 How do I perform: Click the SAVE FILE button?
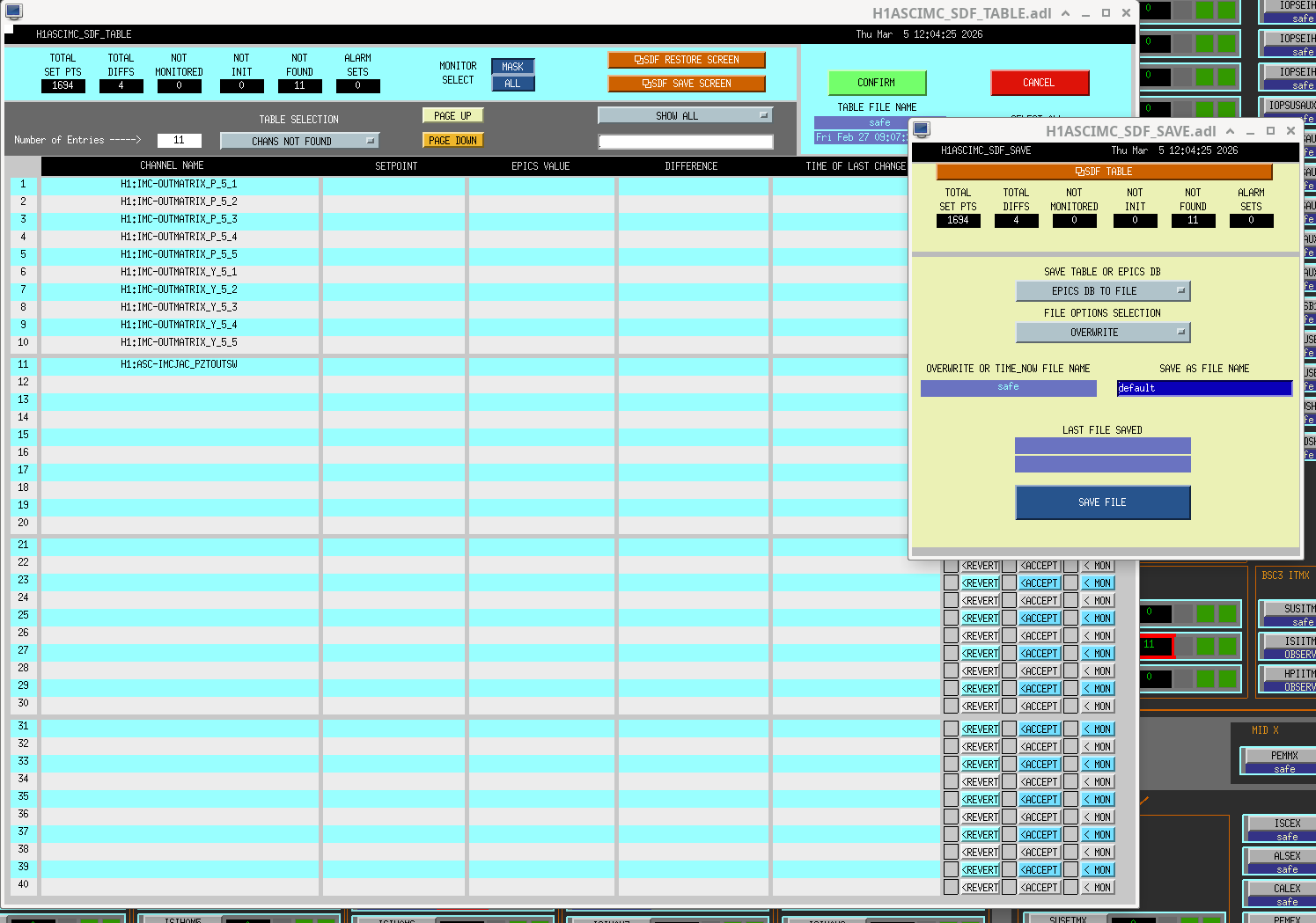[1102, 502]
